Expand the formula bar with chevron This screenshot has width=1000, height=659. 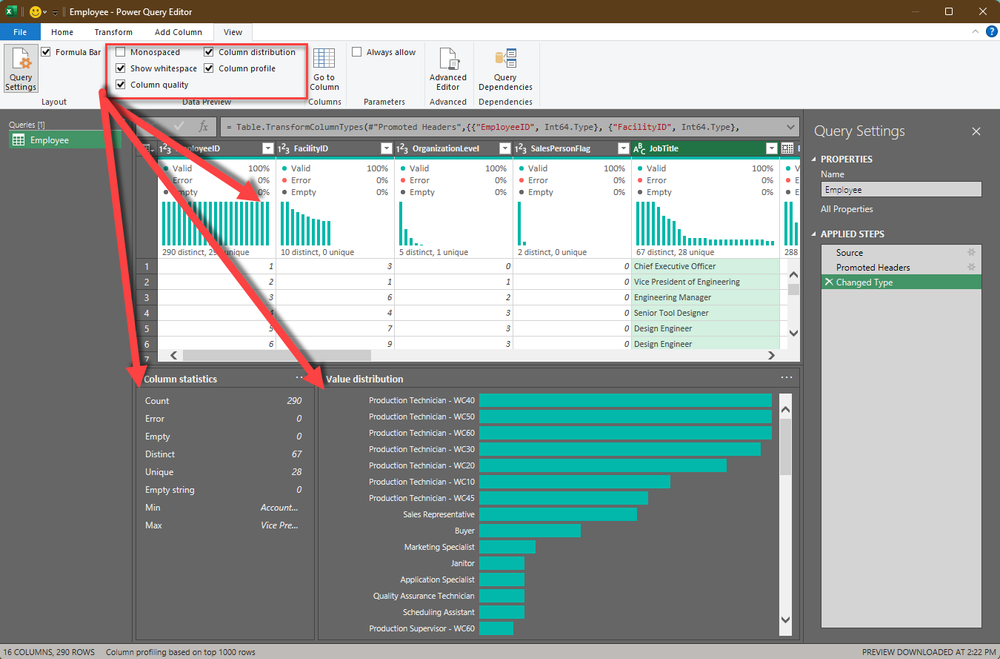pos(790,127)
